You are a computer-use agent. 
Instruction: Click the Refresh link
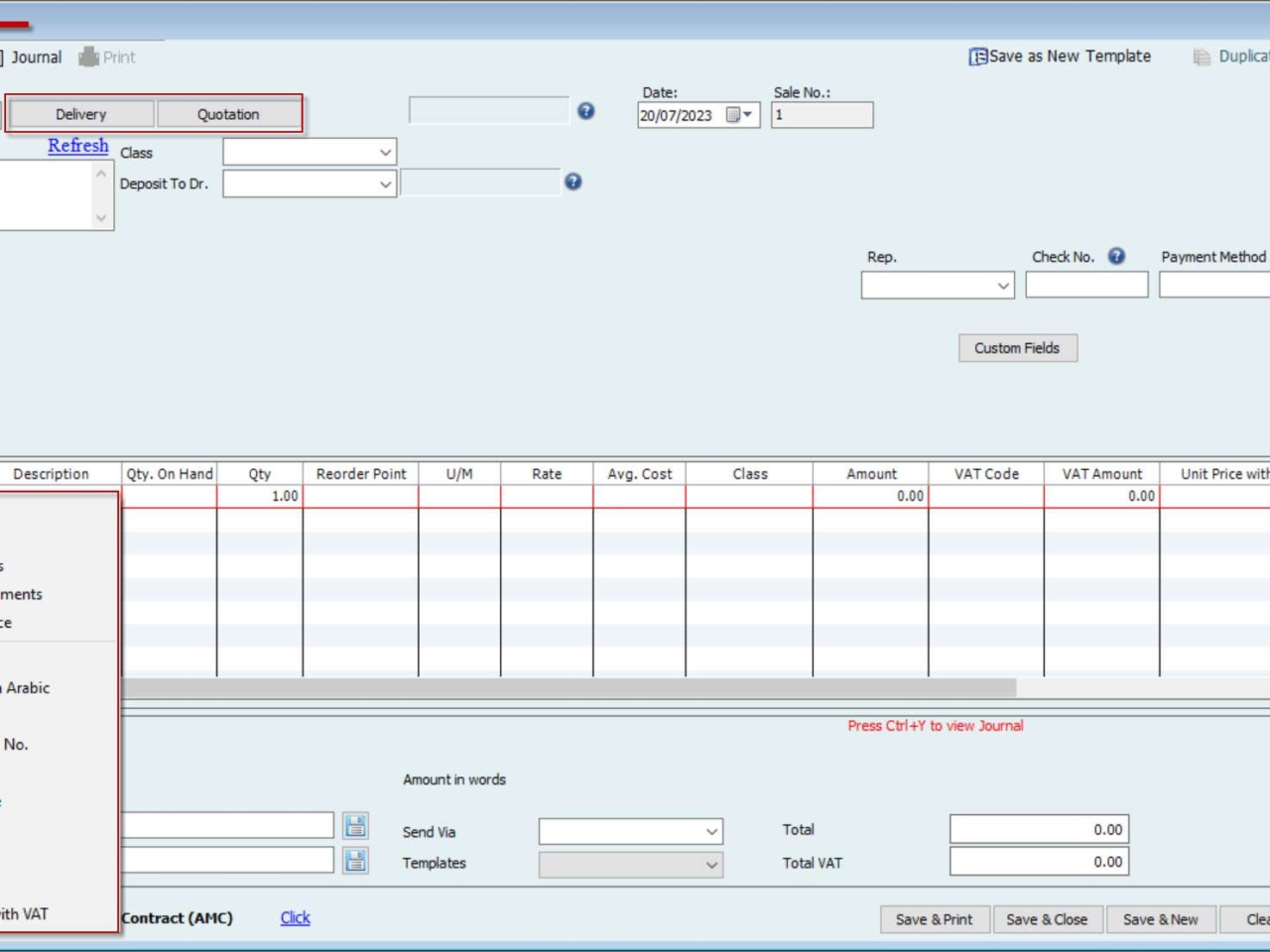(78, 146)
